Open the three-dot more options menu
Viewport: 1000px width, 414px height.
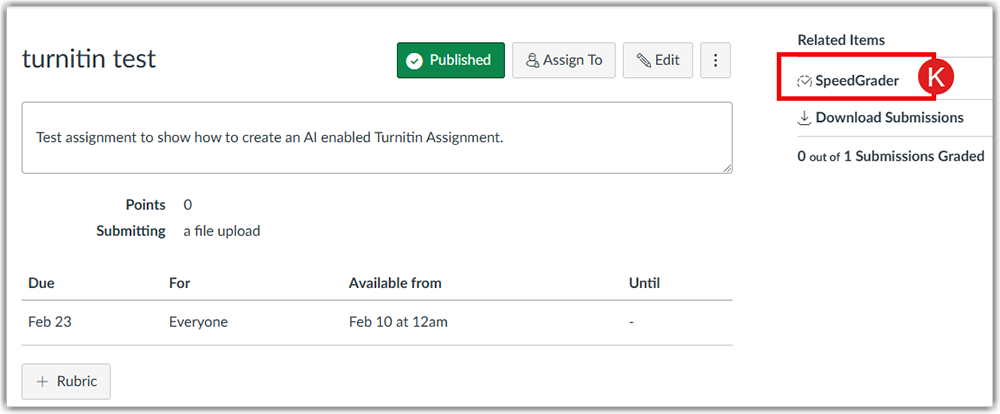click(715, 61)
